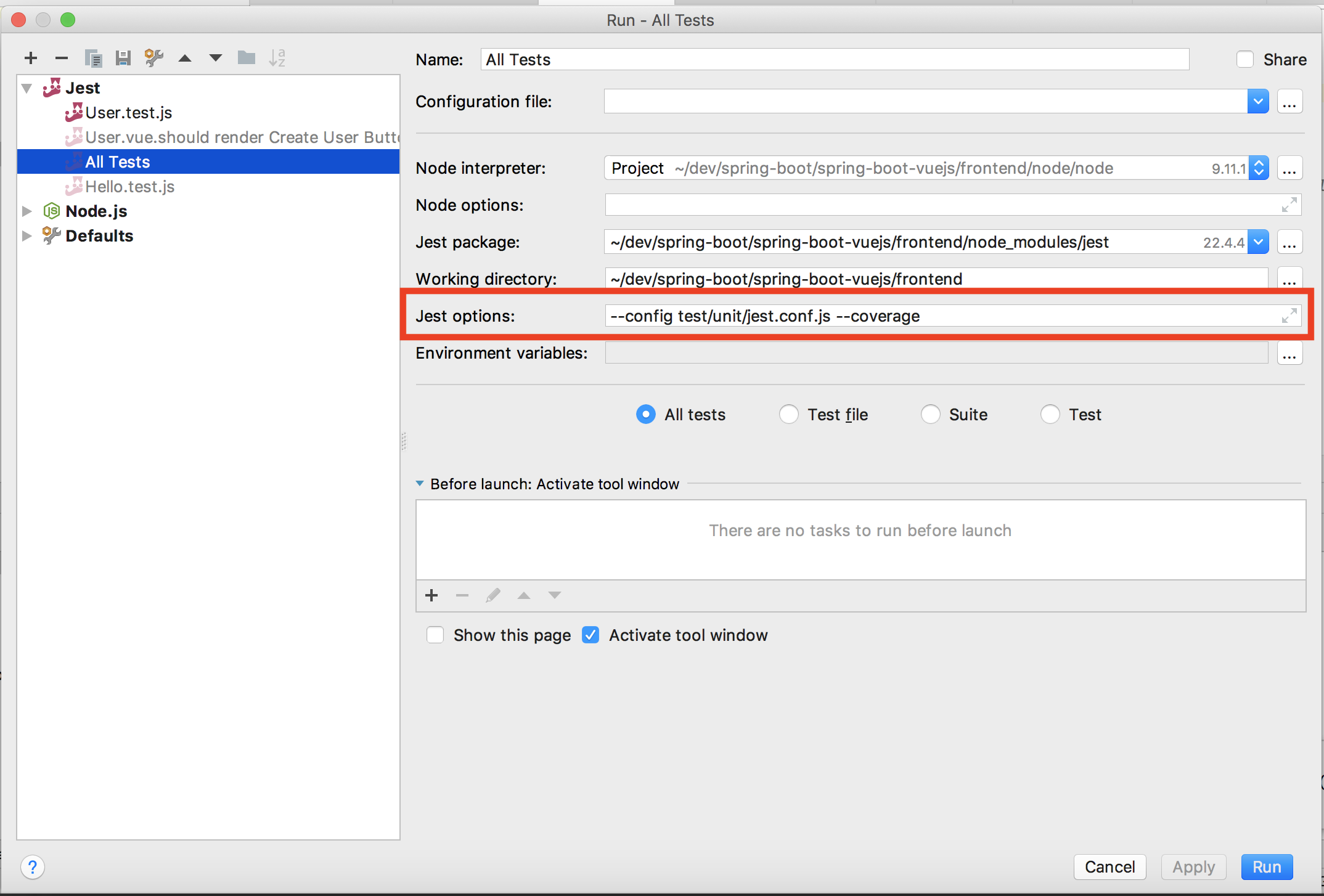Disable the 'Activate tool window' checkbox

[x=591, y=635]
